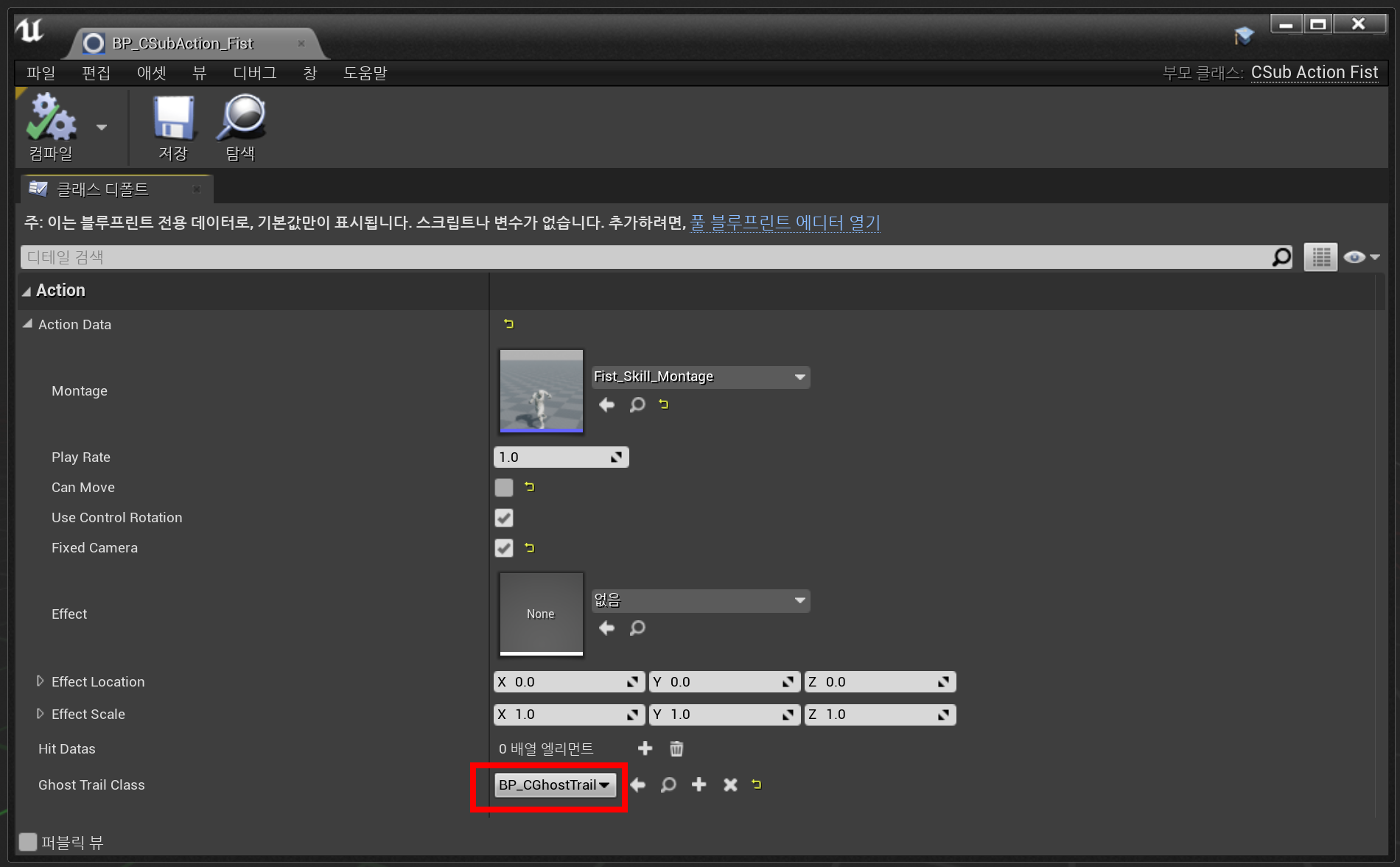The width and height of the screenshot is (1400, 867).
Task: Enable the Can Move checkbox
Action: [504, 487]
